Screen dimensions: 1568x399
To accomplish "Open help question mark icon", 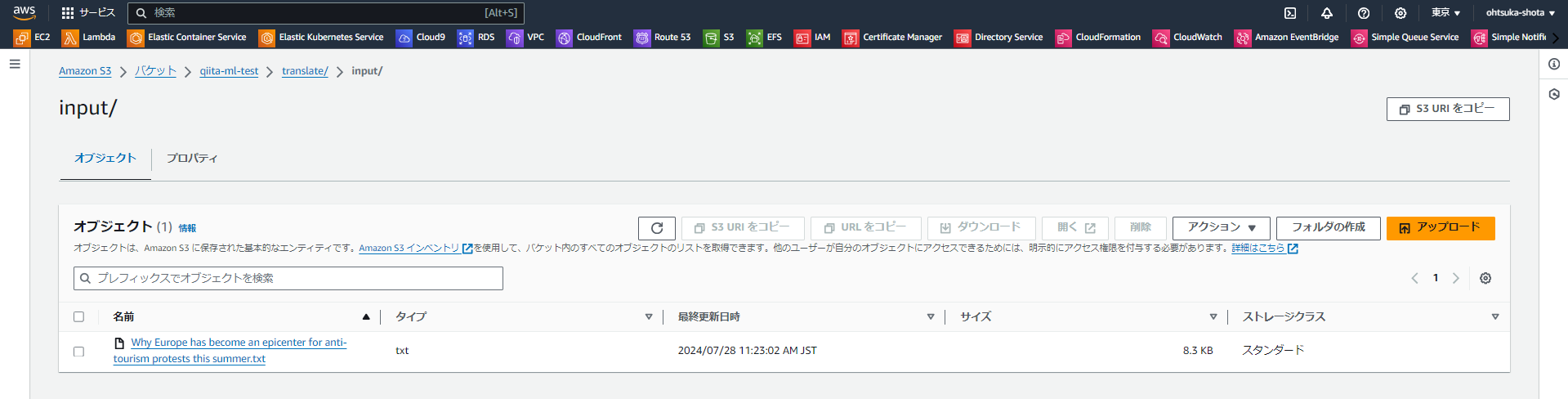I will pos(1364,13).
